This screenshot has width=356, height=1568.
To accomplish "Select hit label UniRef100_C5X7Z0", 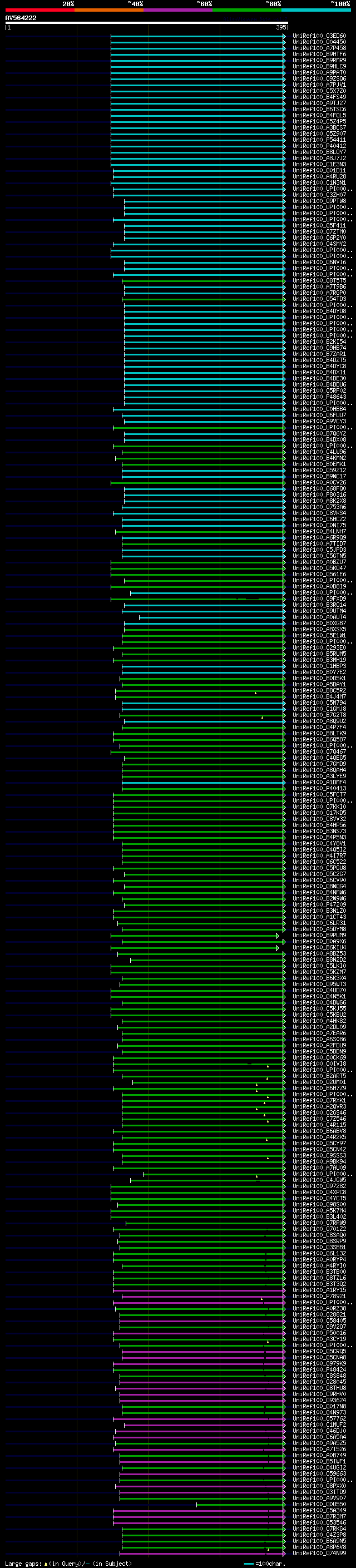I will [319, 91].
